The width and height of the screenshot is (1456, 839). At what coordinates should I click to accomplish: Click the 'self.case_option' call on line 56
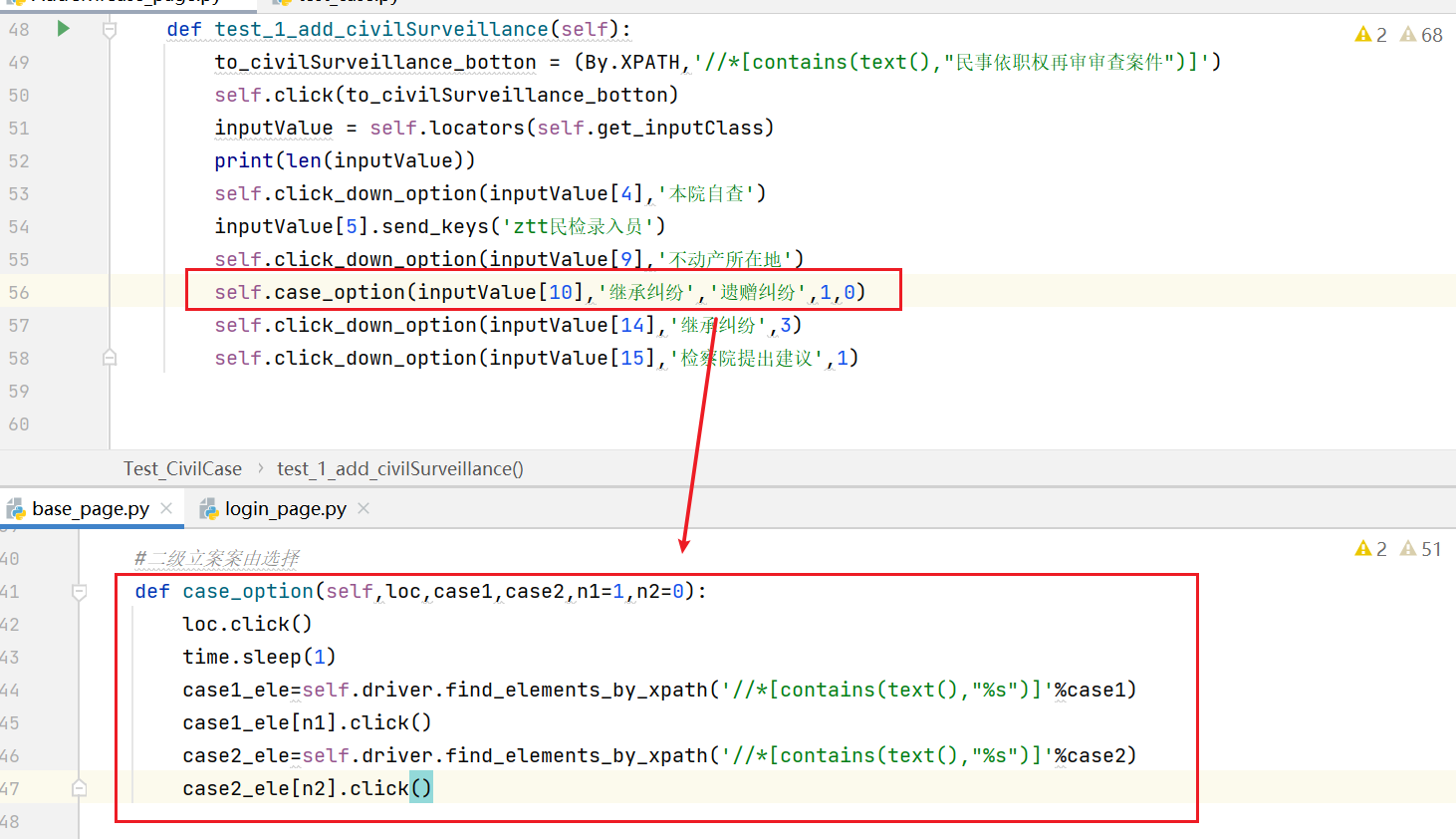310,292
